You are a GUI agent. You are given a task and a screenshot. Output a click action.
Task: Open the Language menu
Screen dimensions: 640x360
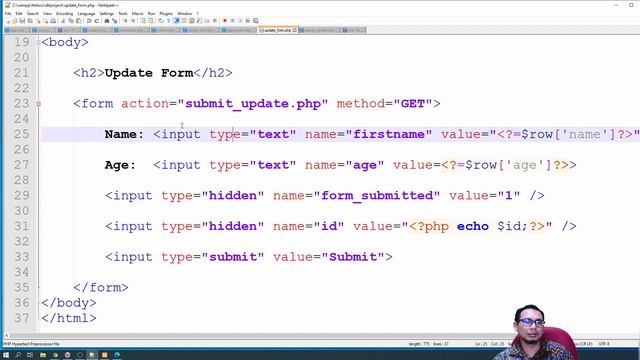[86, 13]
